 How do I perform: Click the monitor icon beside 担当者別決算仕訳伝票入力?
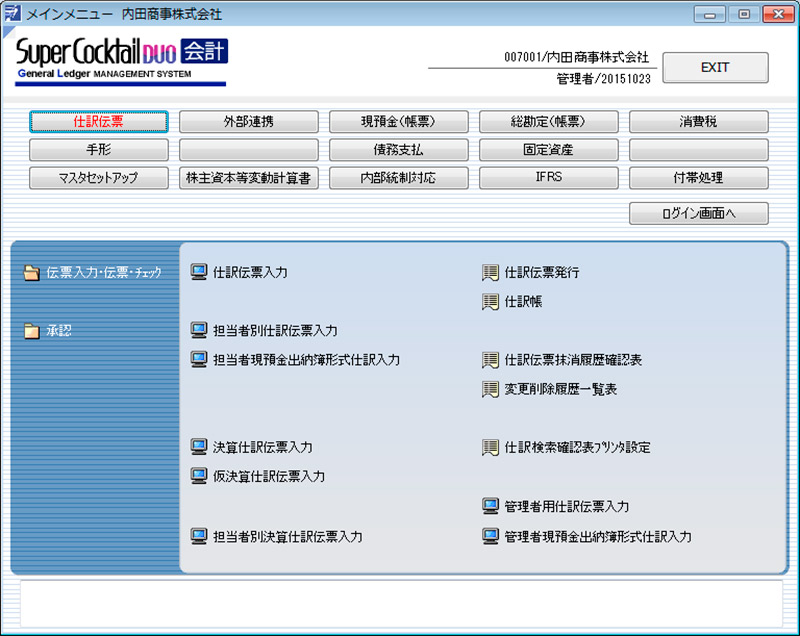point(199,536)
